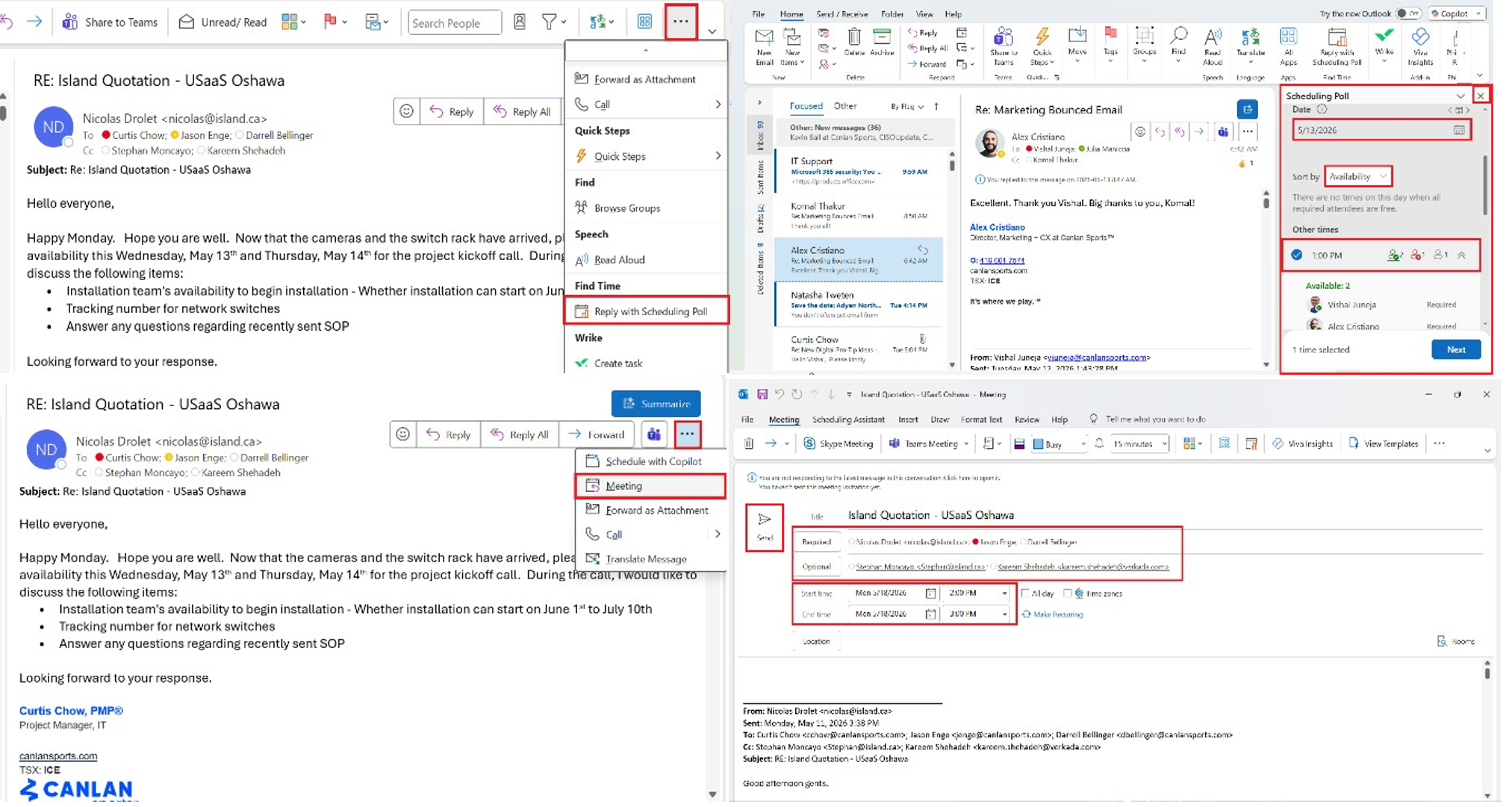1512x807 pixels.
Task: Check the All day checkbox
Action: tap(1025, 593)
